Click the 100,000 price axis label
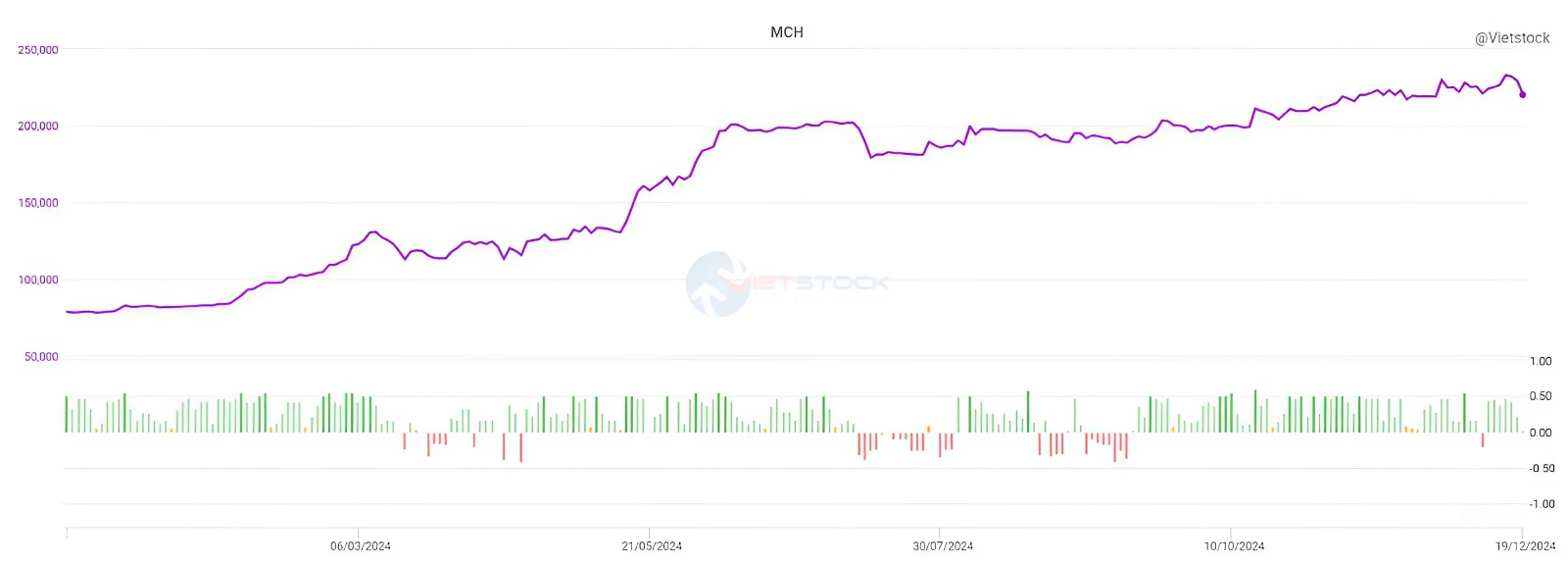The height and width of the screenshot is (563, 1568). point(38,280)
